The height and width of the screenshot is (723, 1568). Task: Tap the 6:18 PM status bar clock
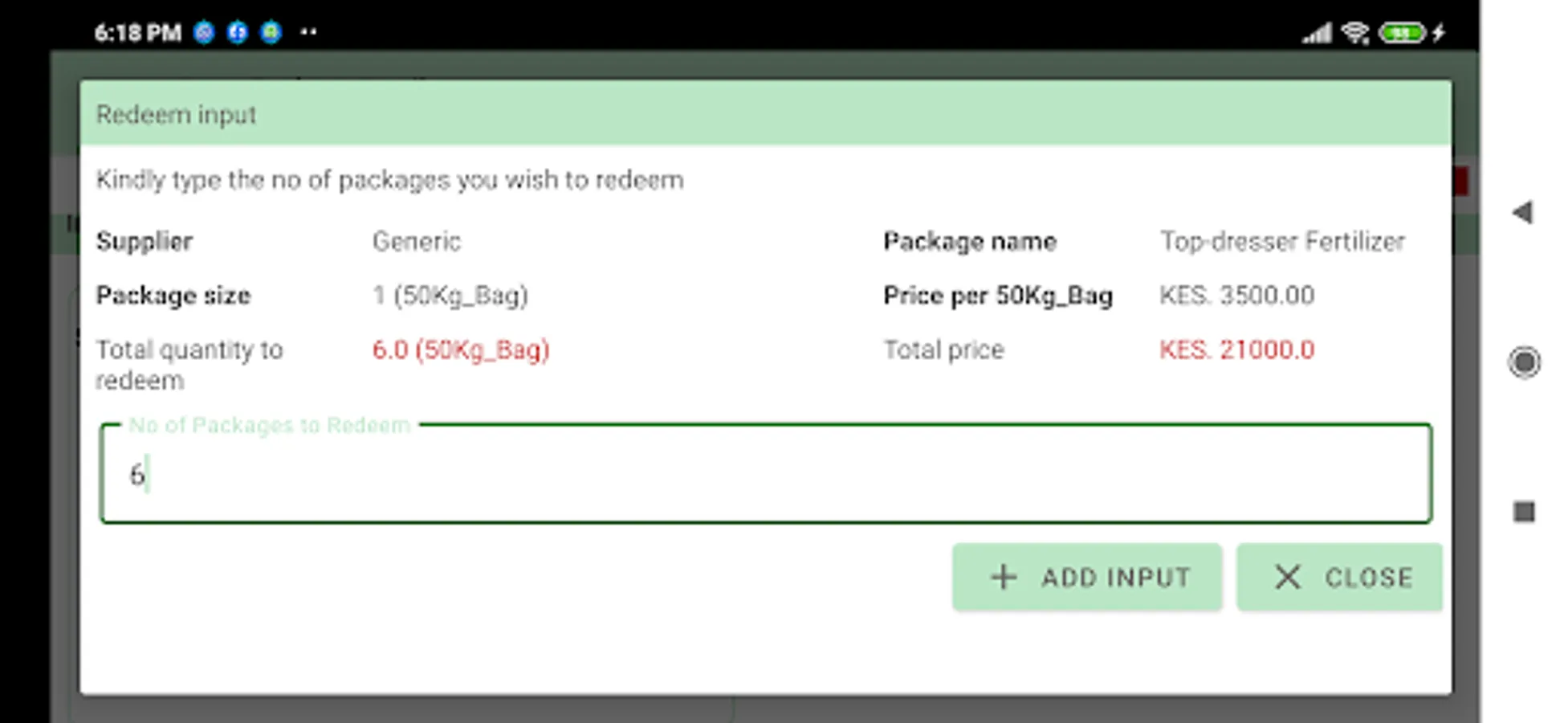coord(137,33)
